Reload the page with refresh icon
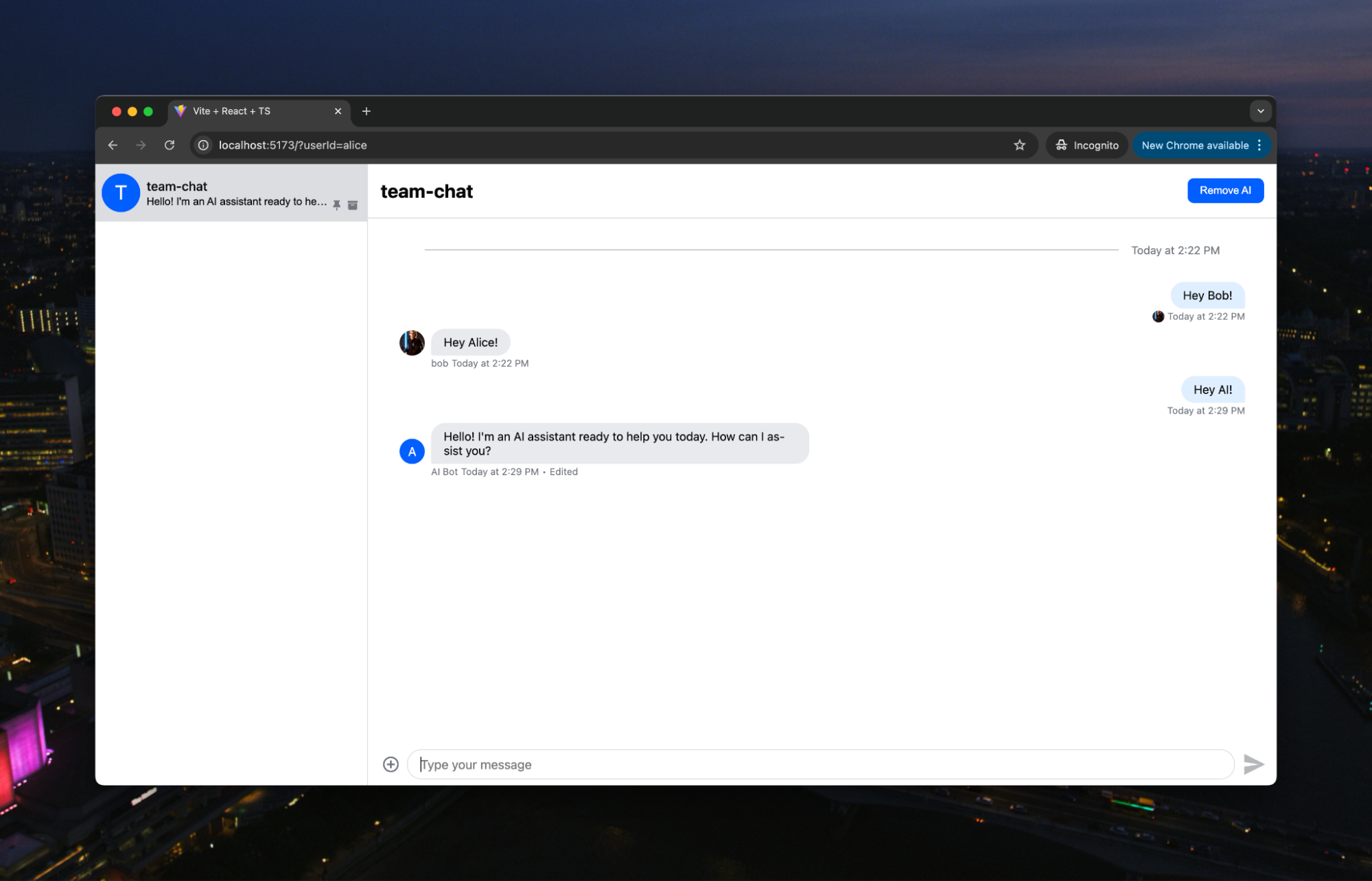The image size is (1372, 881). [x=170, y=145]
